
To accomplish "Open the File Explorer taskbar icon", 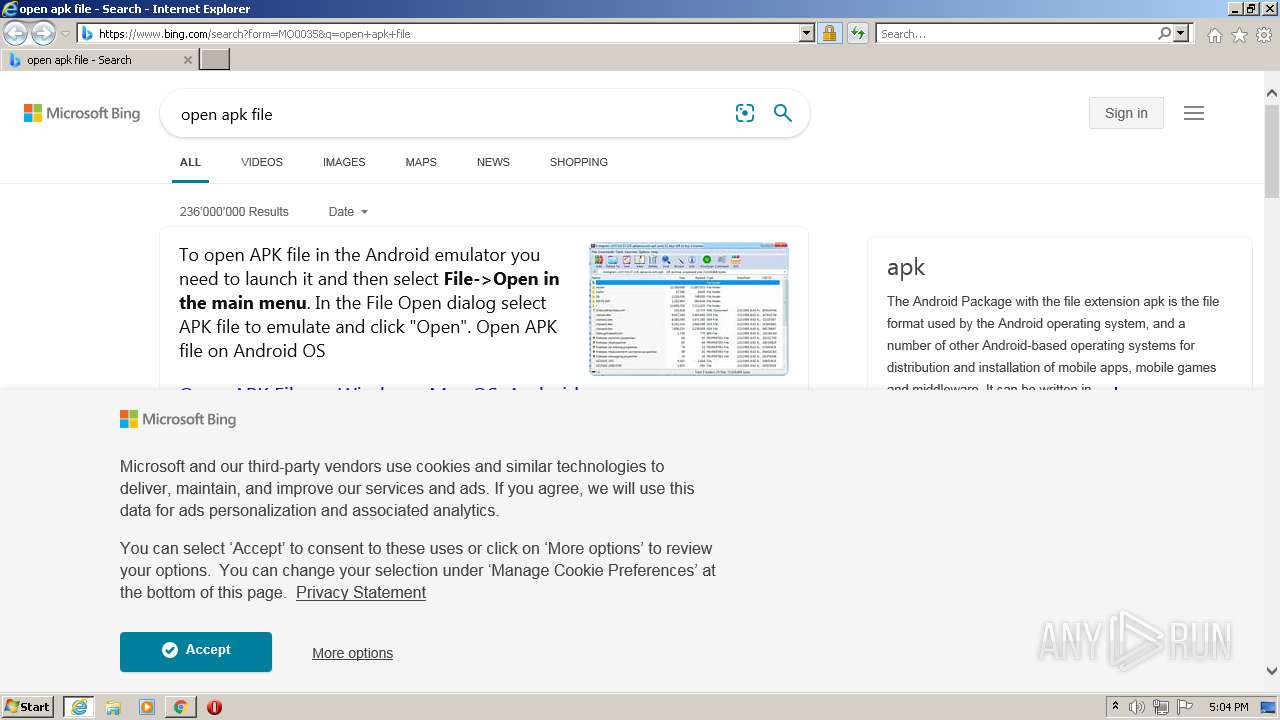I will (113, 707).
